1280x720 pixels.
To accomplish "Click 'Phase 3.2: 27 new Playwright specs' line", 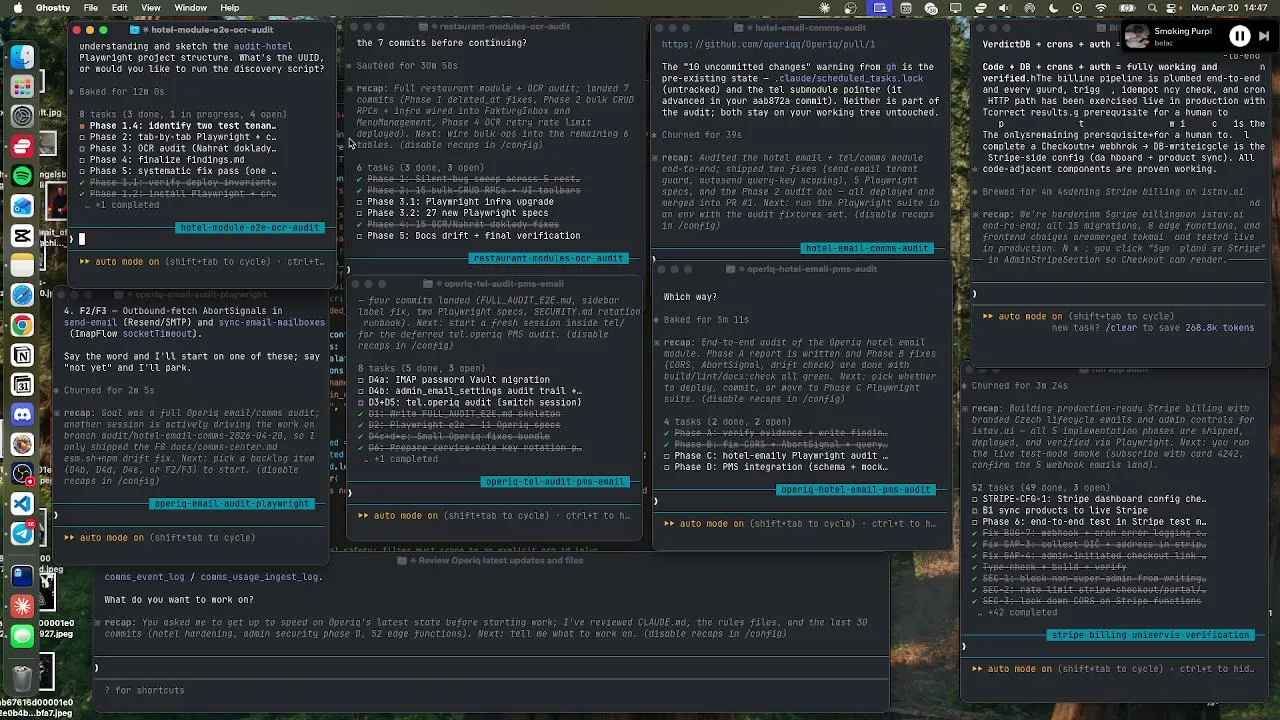I will coord(452,213).
